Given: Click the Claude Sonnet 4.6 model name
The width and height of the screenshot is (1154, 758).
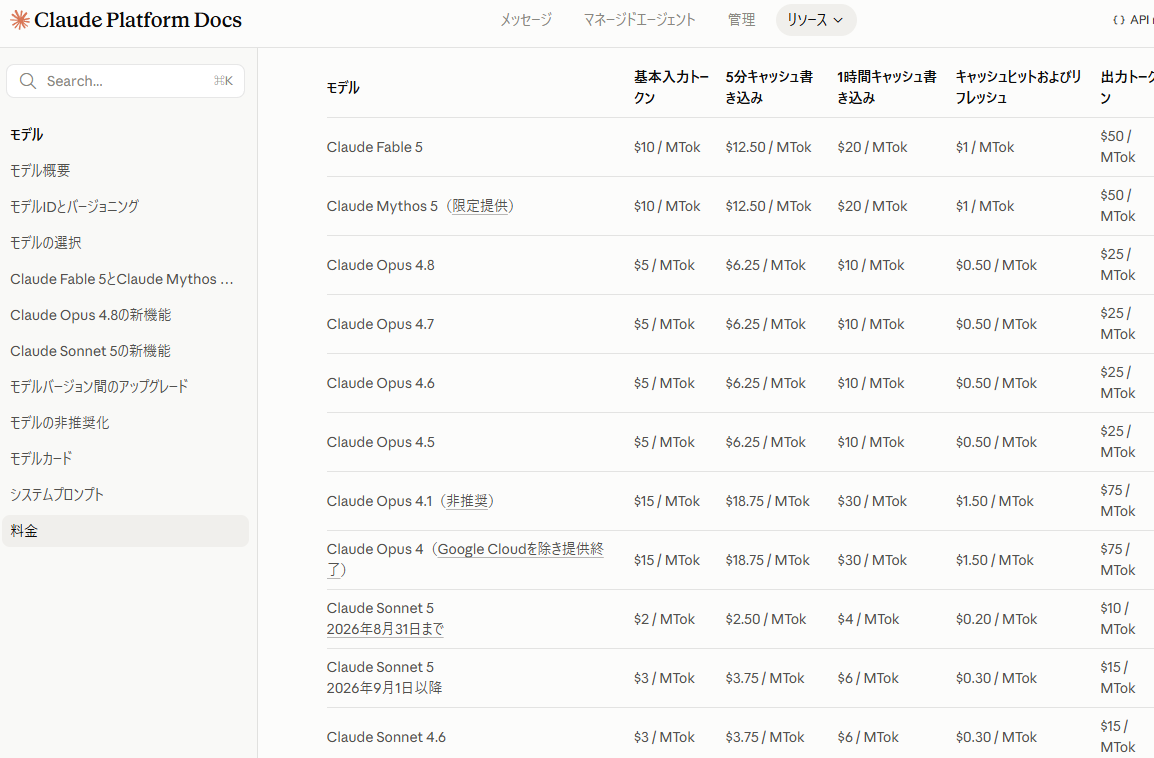Looking at the screenshot, I should (x=386, y=737).
